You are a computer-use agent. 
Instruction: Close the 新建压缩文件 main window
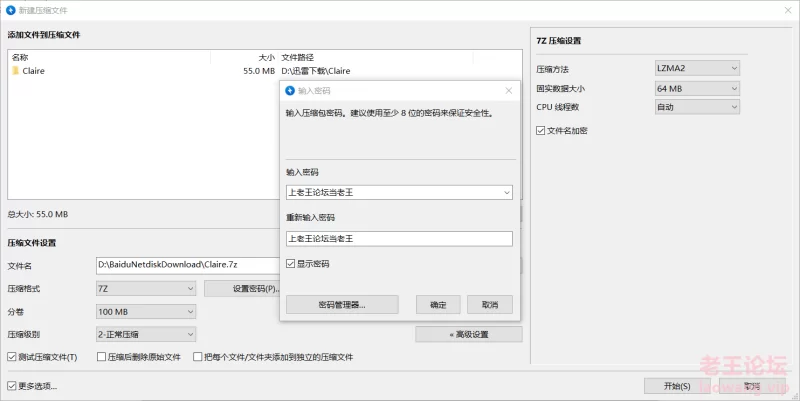(788, 10)
